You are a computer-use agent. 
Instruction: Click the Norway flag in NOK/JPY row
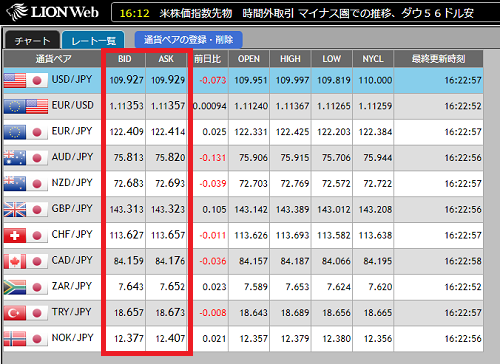15,339
